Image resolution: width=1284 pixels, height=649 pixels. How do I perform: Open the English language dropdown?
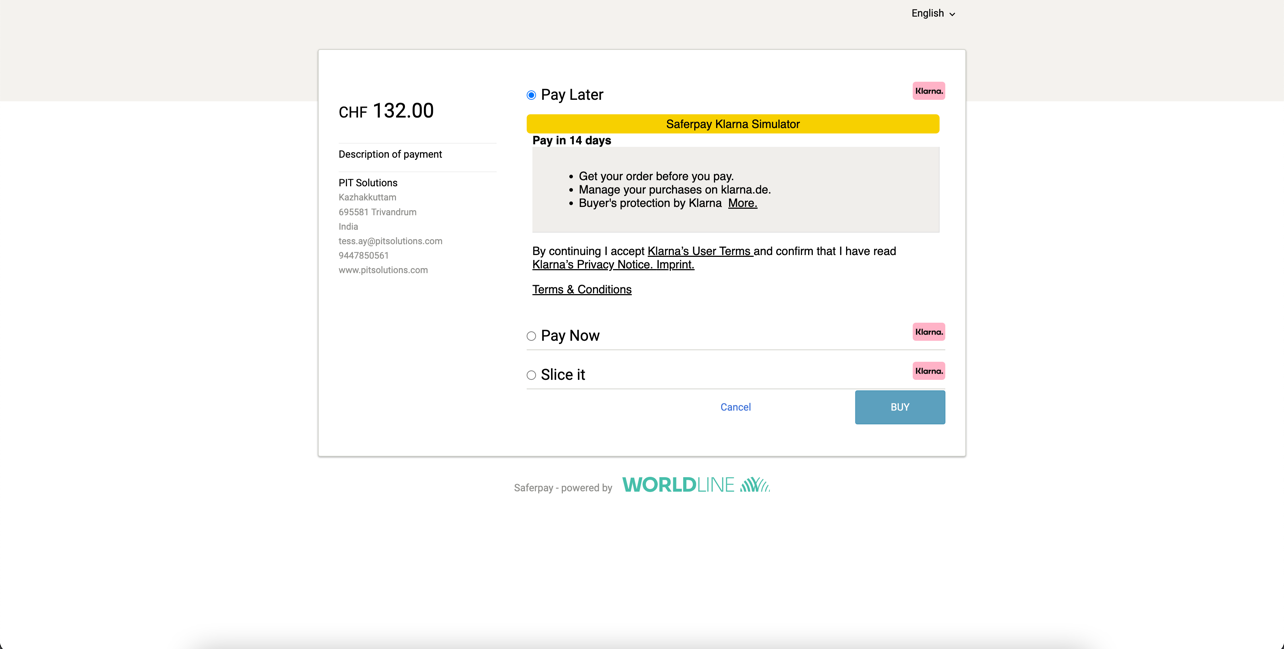pos(927,13)
